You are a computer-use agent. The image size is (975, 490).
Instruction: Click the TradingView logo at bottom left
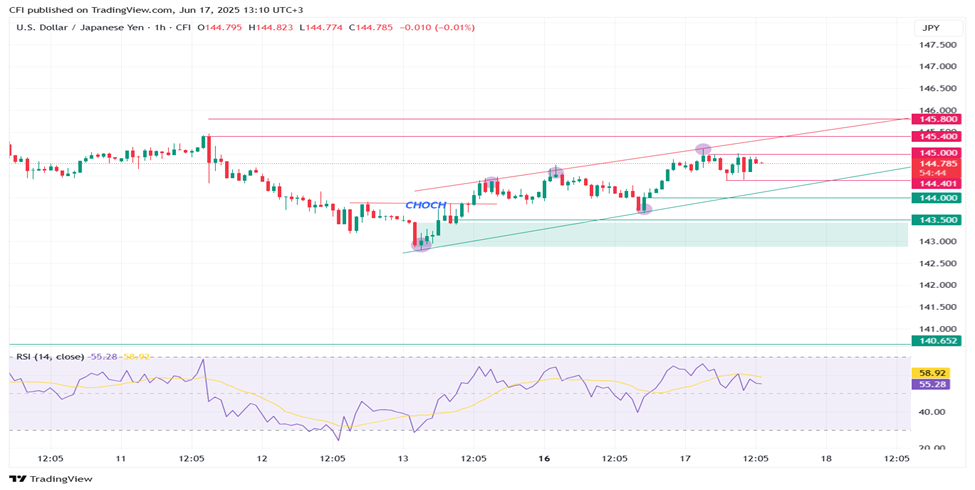pos(51,479)
